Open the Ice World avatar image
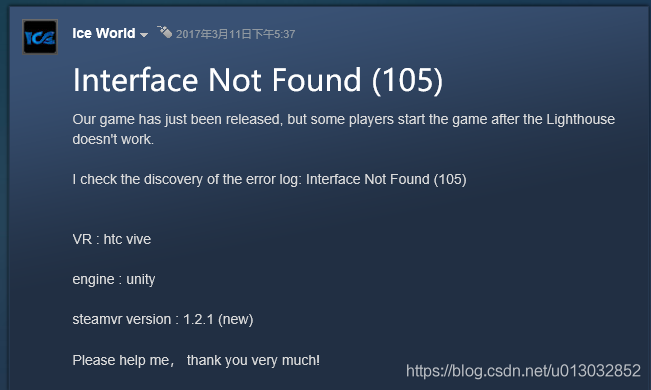 click(x=40, y=37)
